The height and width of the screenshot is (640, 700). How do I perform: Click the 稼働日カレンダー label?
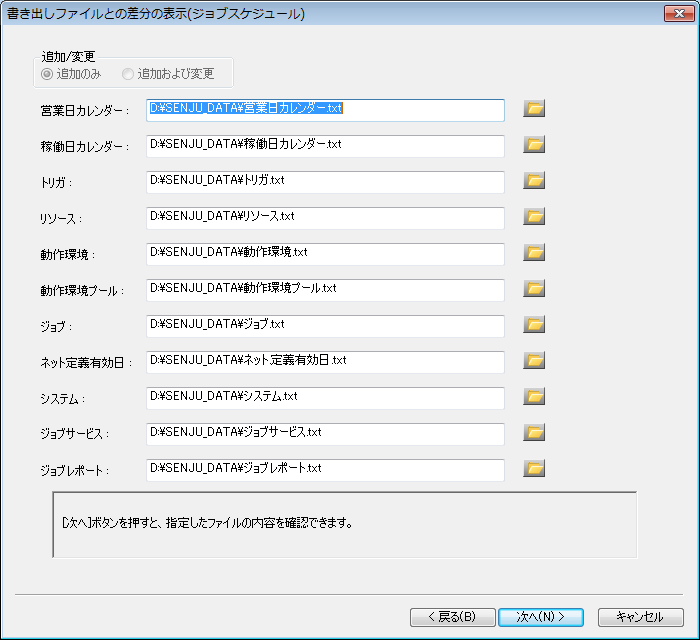(85, 146)
